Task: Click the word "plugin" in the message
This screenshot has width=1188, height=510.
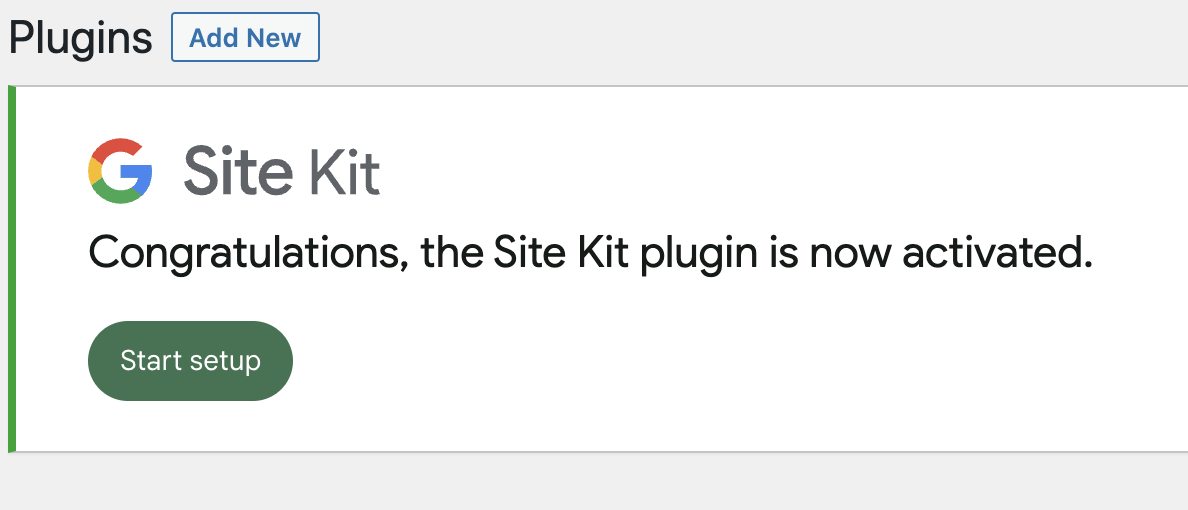Action: [x=700, y=254]
